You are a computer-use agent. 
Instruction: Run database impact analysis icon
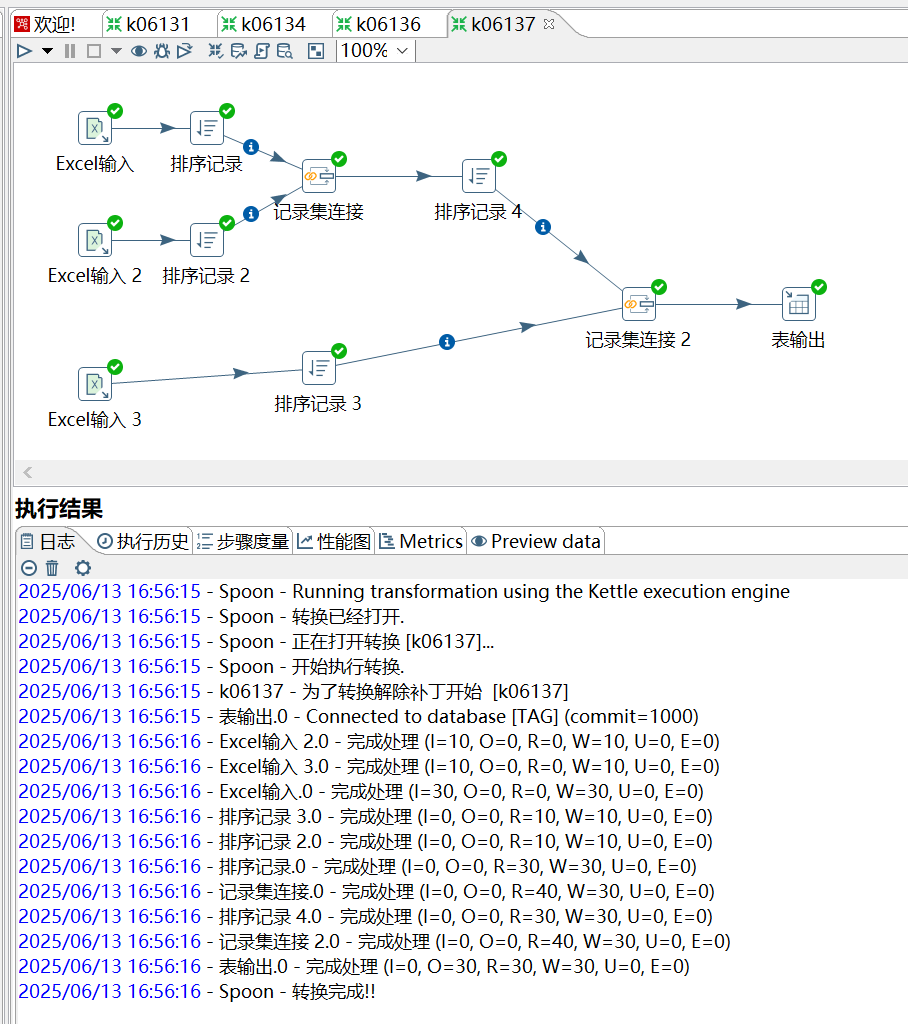coord(238,51)
